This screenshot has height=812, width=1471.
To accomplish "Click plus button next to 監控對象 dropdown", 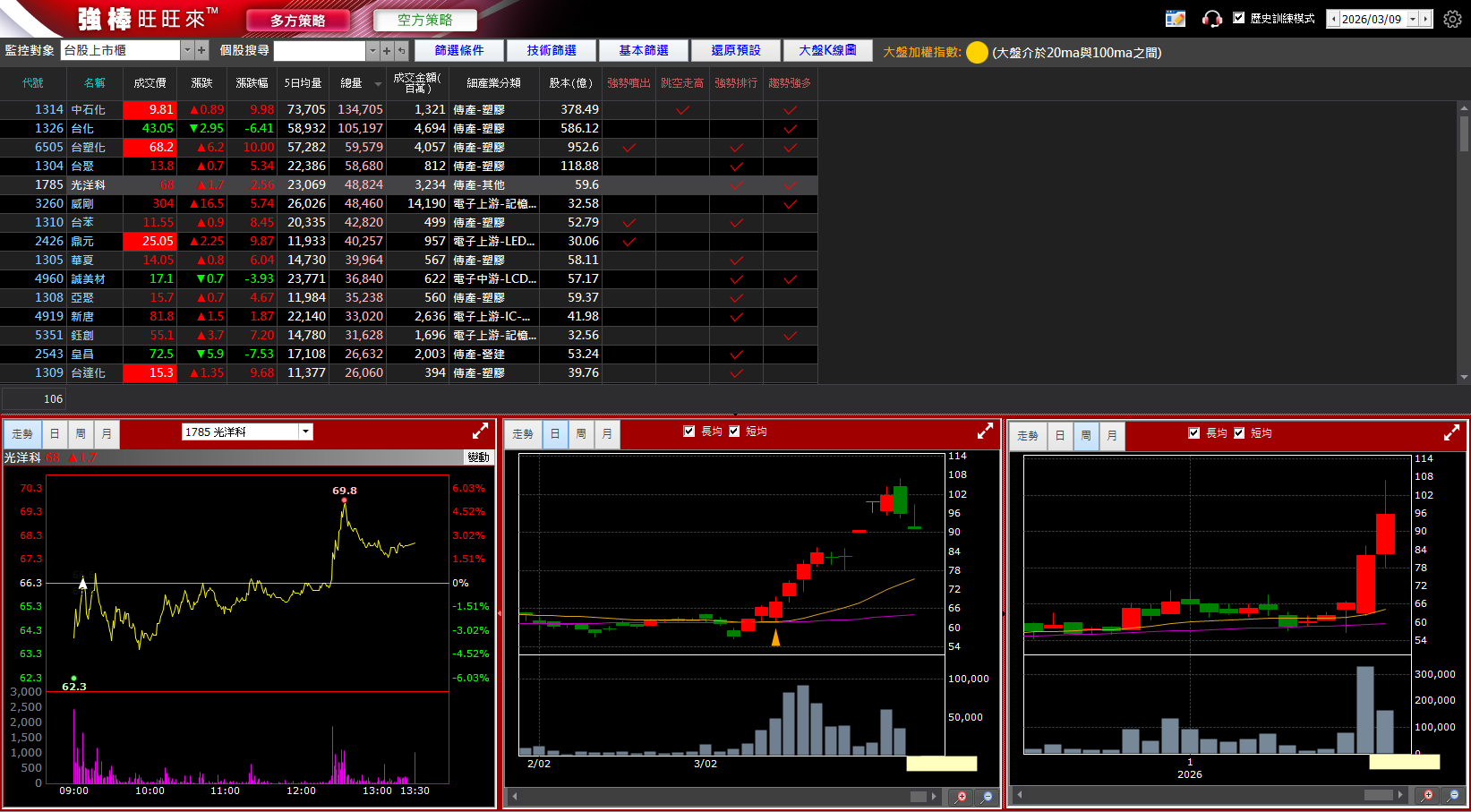I will [x=201, y=51].
